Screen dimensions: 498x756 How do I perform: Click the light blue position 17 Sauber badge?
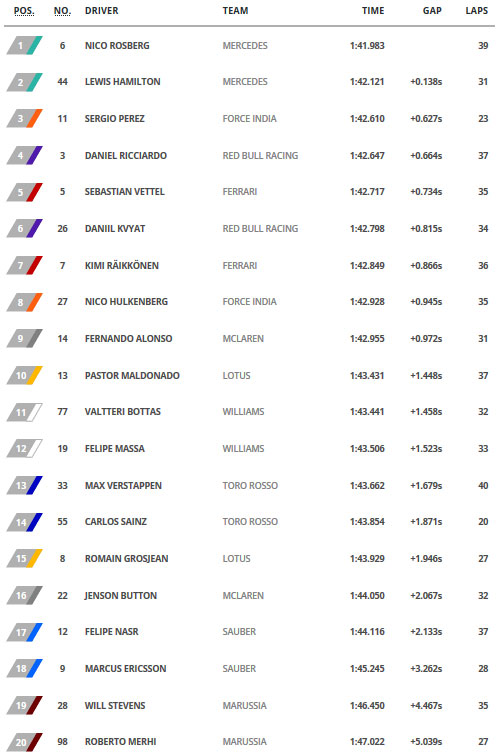24,632
